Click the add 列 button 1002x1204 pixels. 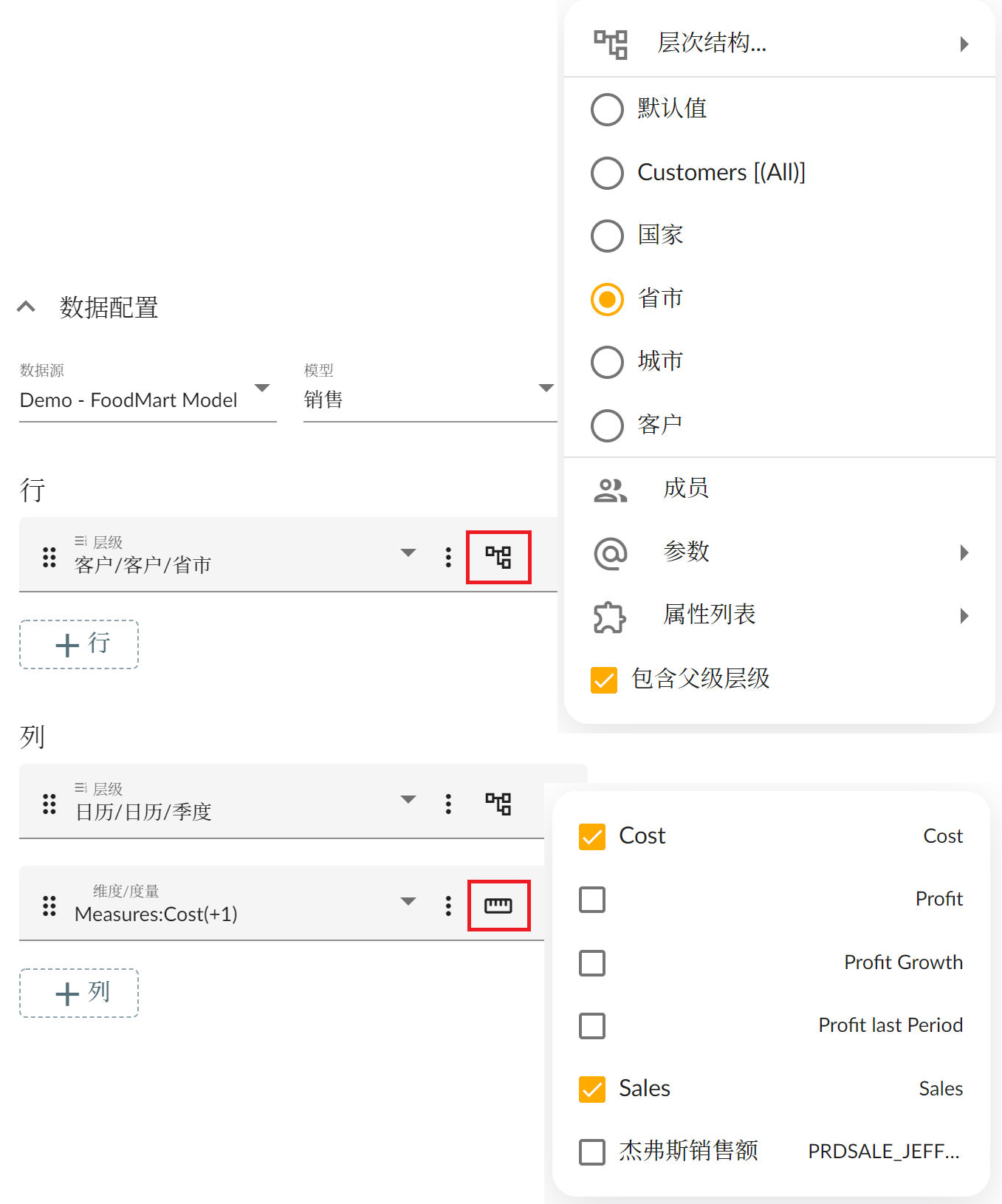click(x=79, y=993)
